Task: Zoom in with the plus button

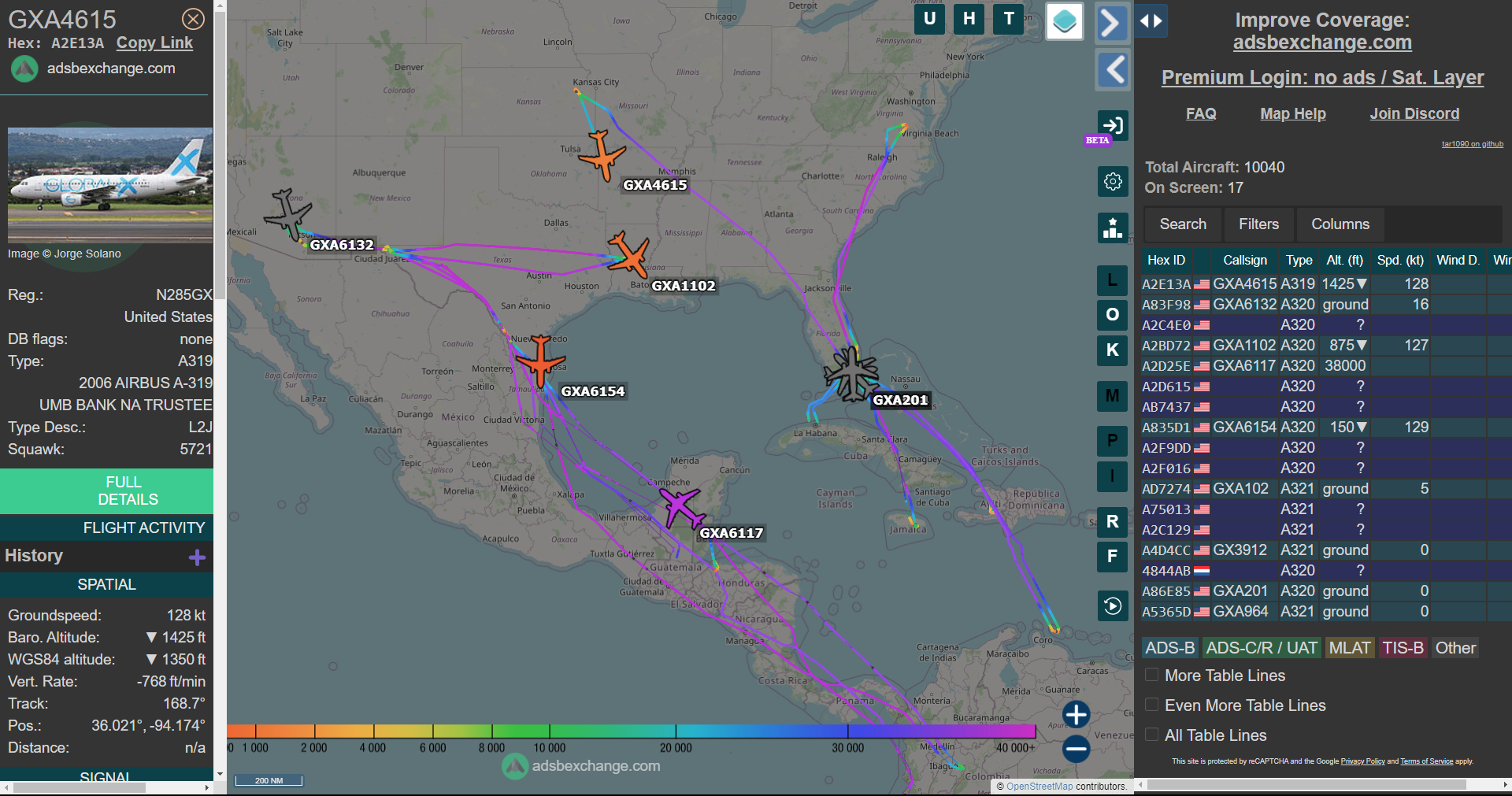Action: pos(1076,715)
